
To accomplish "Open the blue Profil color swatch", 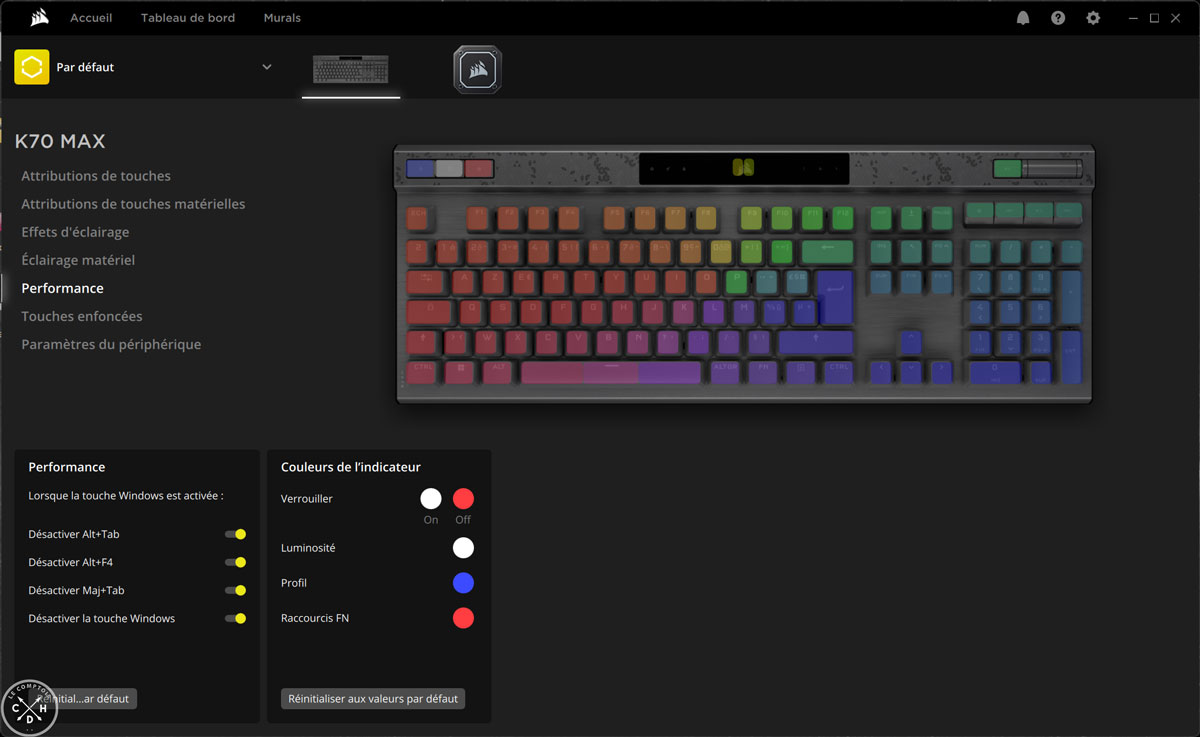I will coord(463,583).
